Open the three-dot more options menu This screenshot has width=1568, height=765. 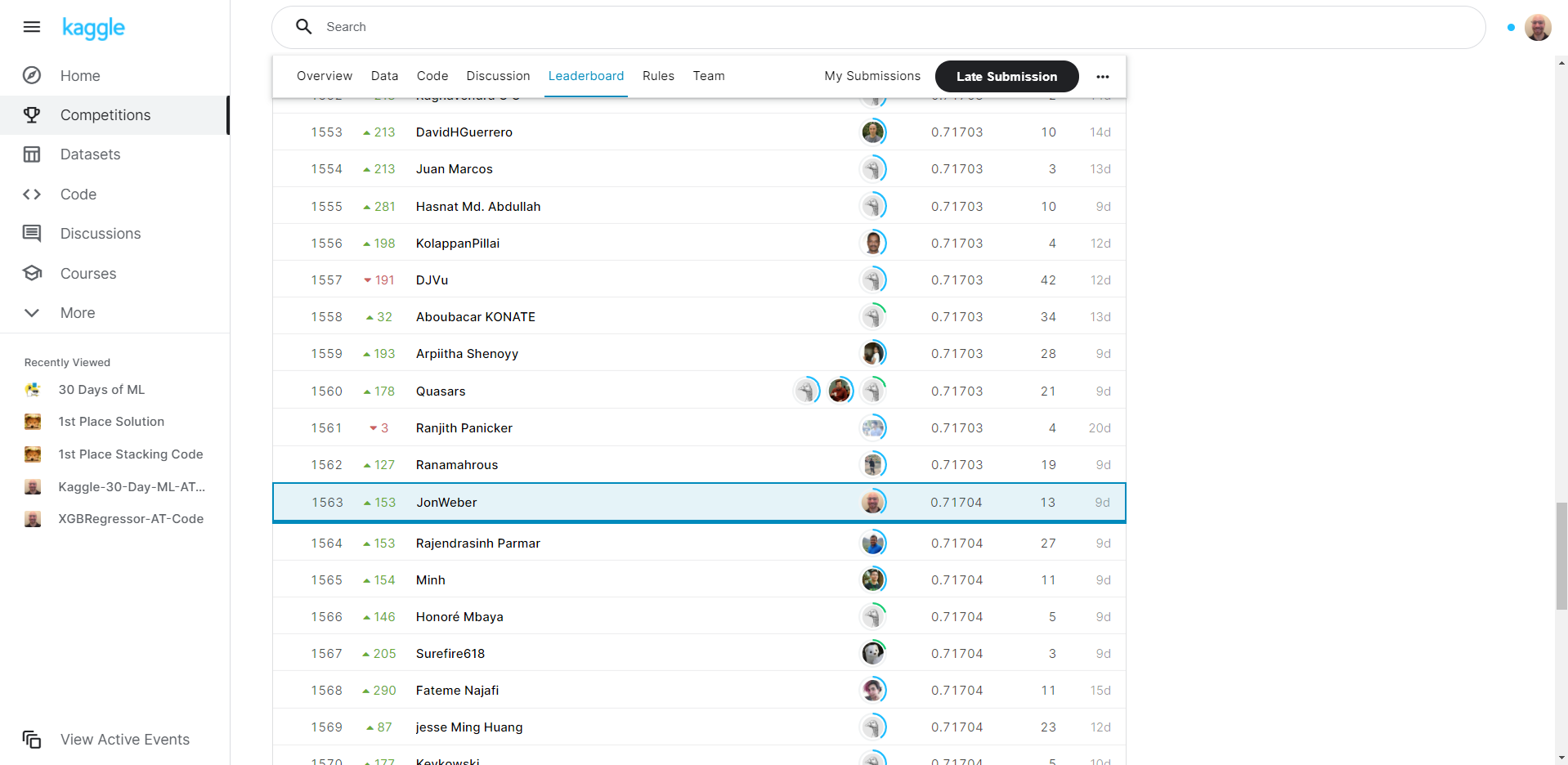tap(1103, 76)
